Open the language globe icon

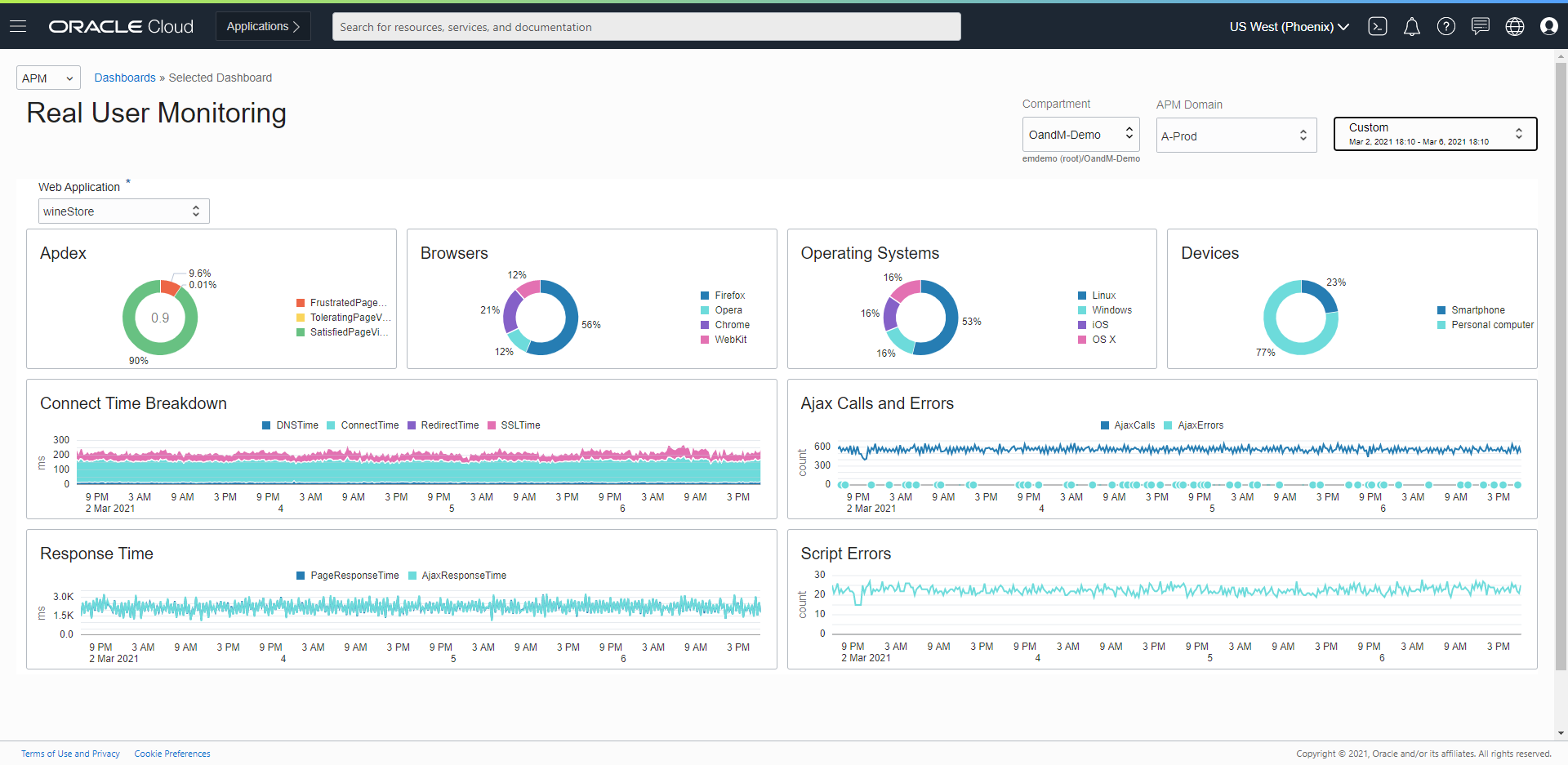1515,26
